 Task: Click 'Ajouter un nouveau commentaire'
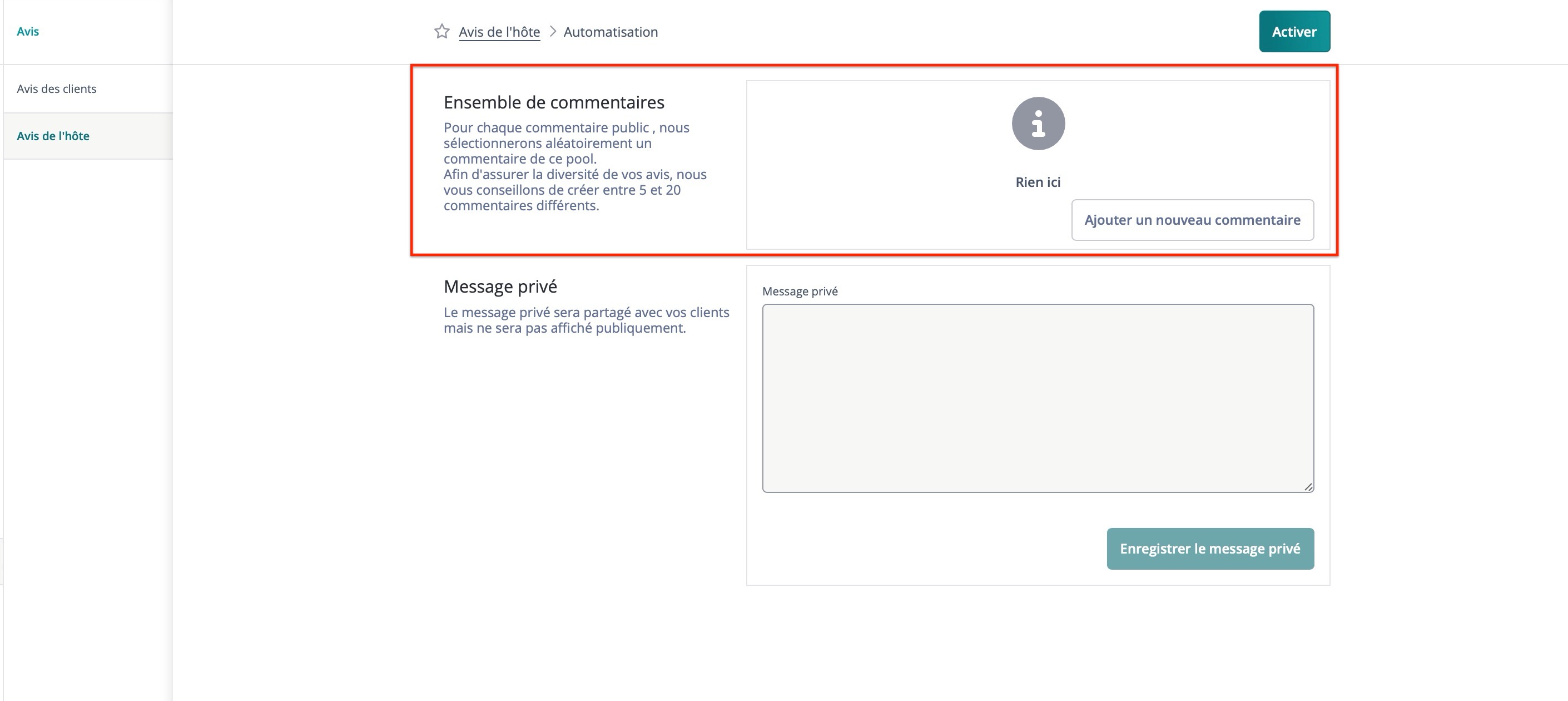click(x=1192, y=220)
